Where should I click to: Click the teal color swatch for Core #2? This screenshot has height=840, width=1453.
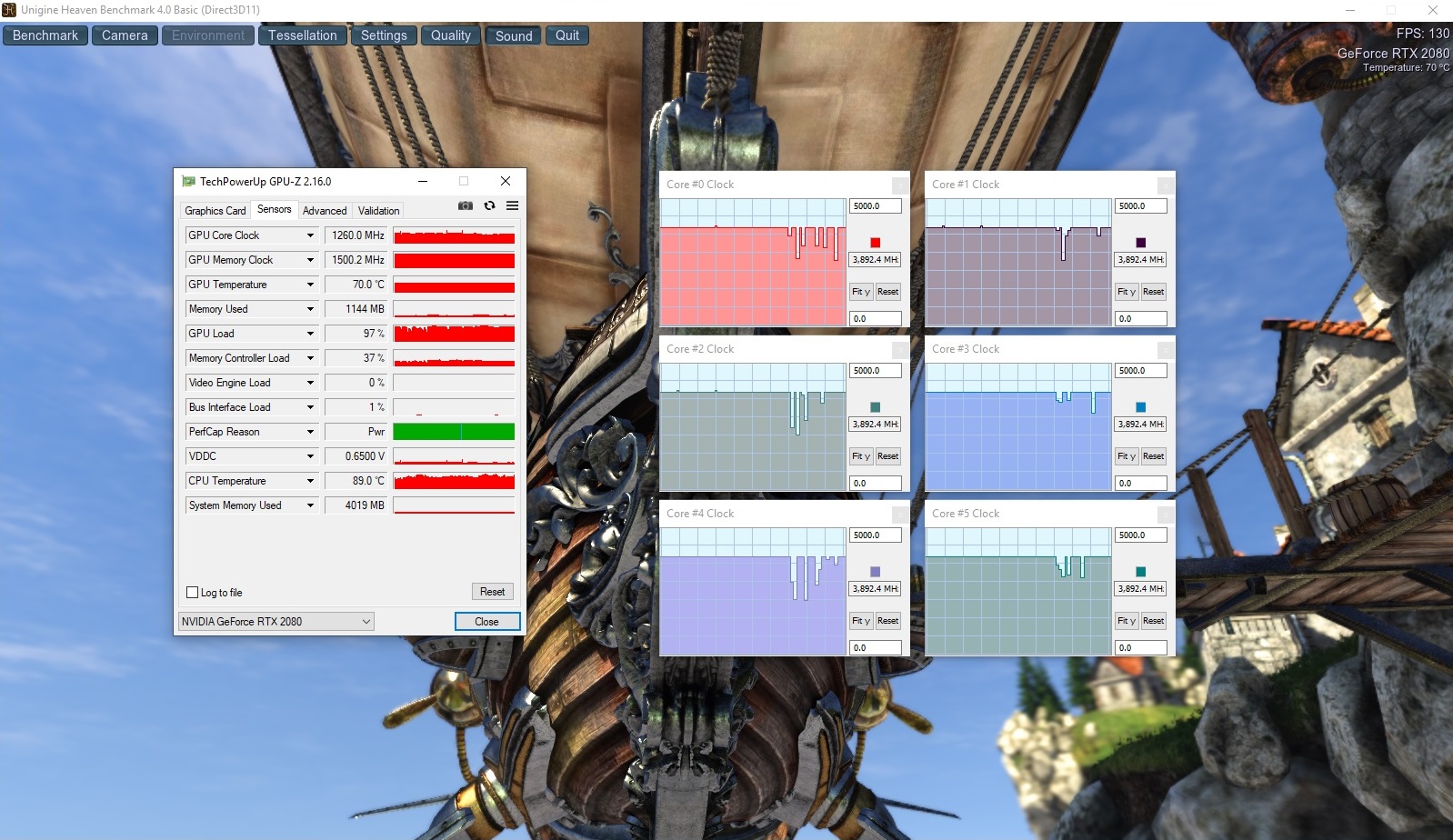(x=875, y=407)
